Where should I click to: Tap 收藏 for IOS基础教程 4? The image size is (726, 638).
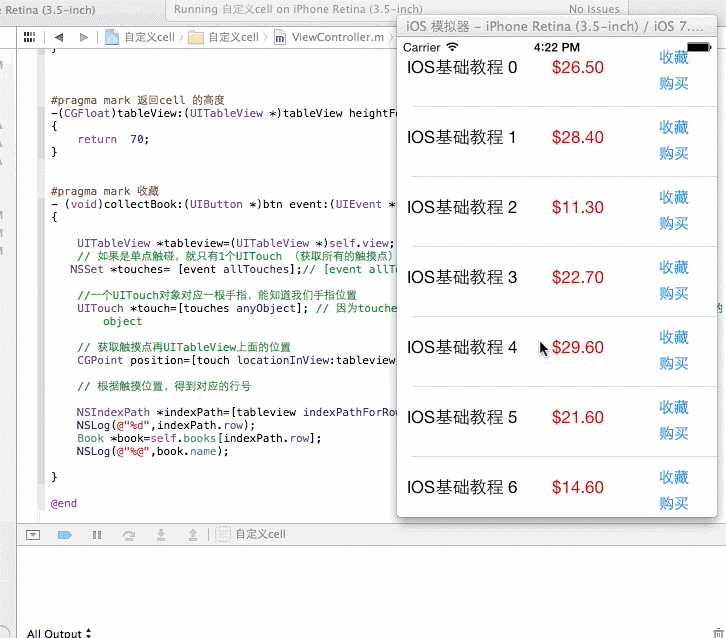674,337
